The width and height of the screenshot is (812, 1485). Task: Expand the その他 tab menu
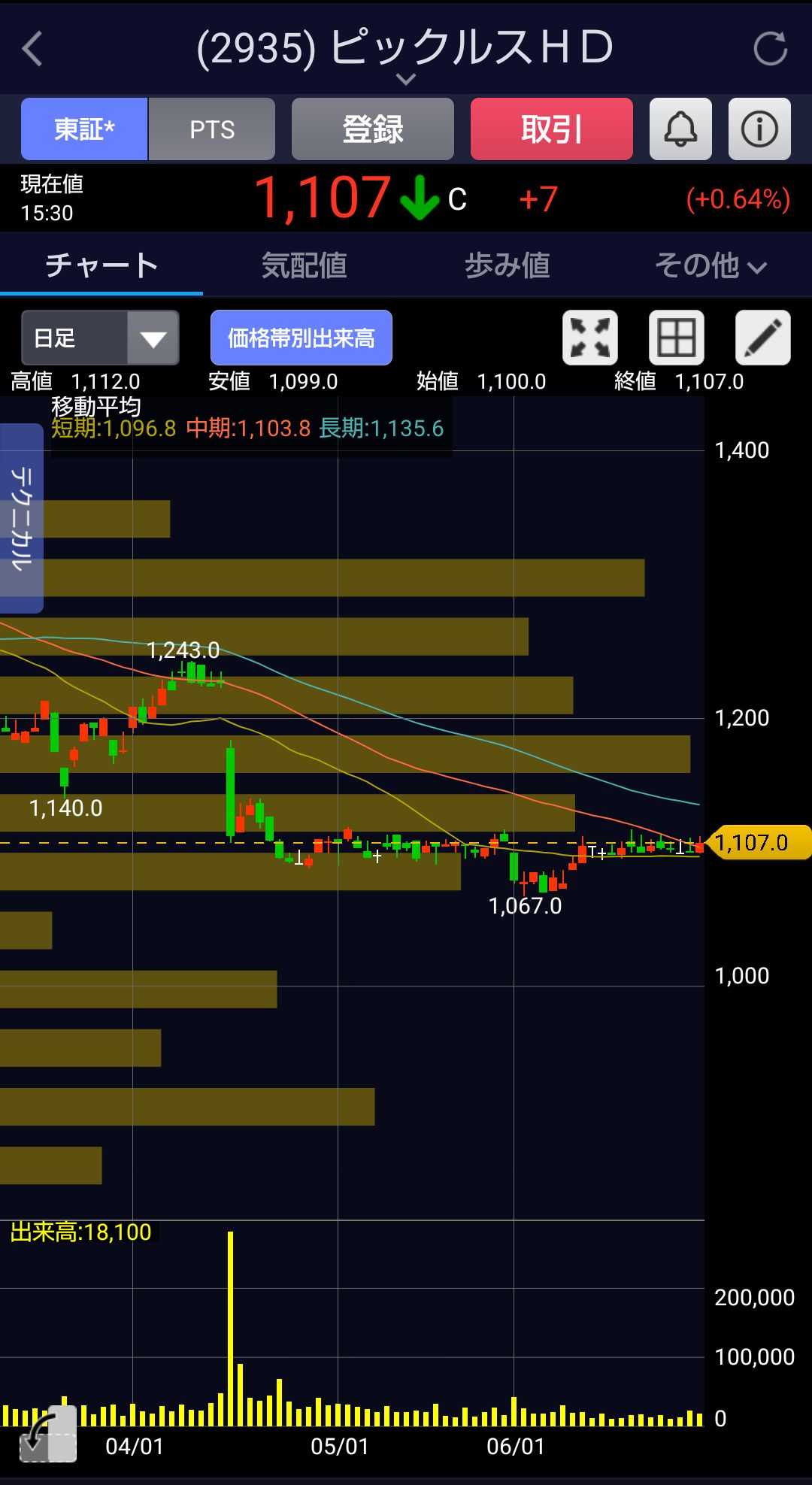(710, 265)
